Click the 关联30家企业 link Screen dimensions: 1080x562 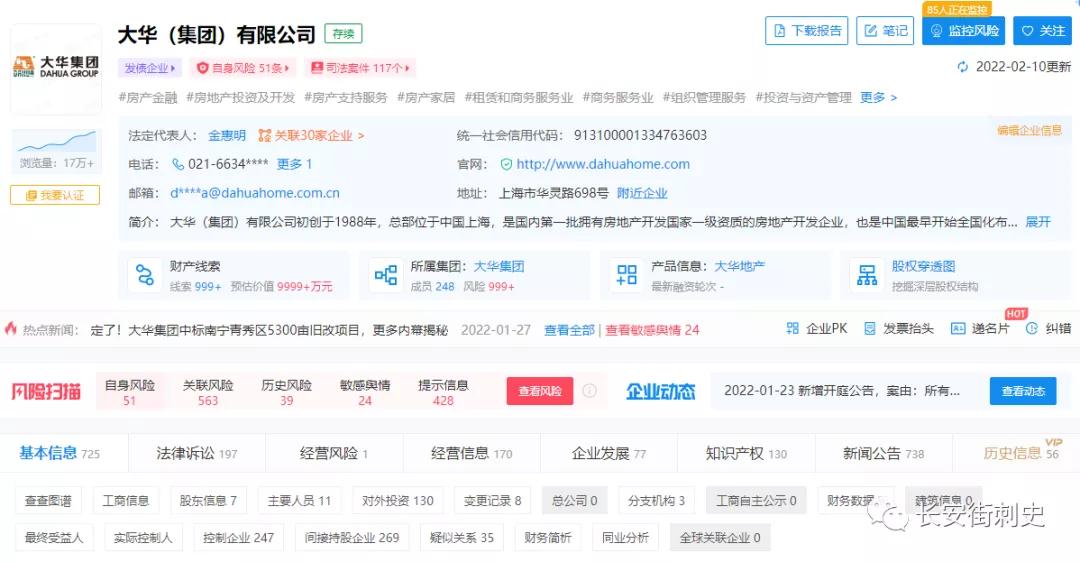tap(311, 136)
